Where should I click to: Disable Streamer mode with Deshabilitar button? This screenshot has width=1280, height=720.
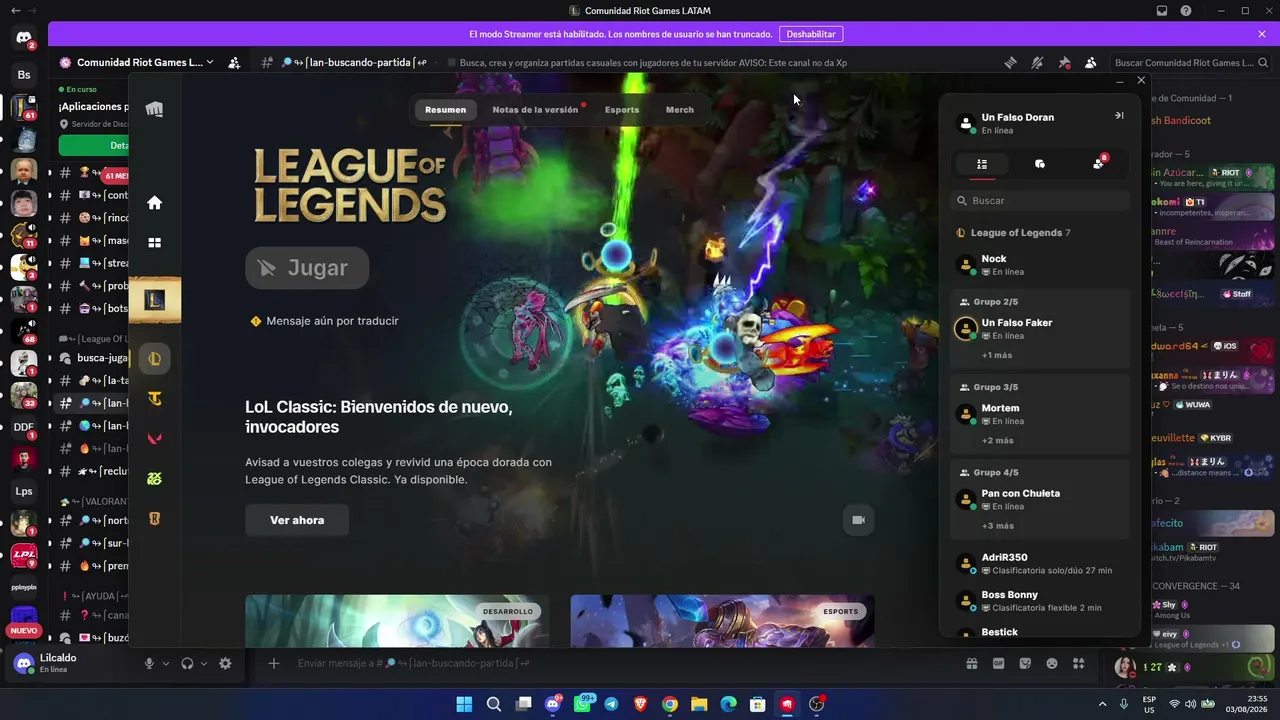point(811,34)
